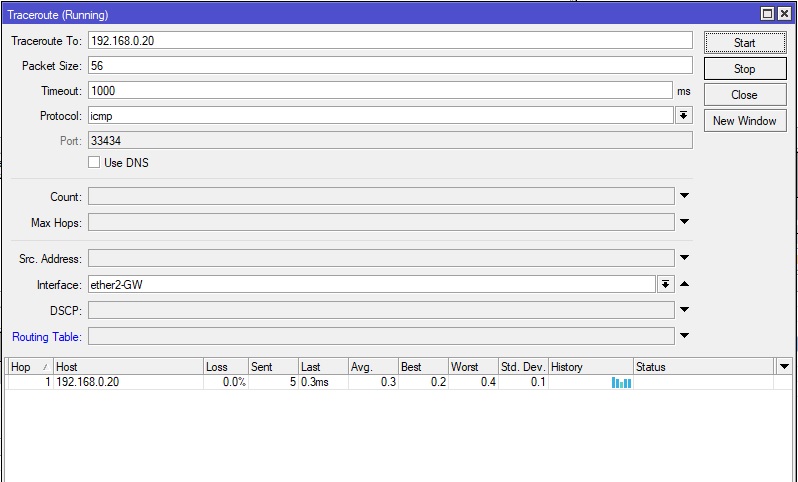Expand the Count field
This screenshot has width=798, height=482.
(x=685, y=196)
